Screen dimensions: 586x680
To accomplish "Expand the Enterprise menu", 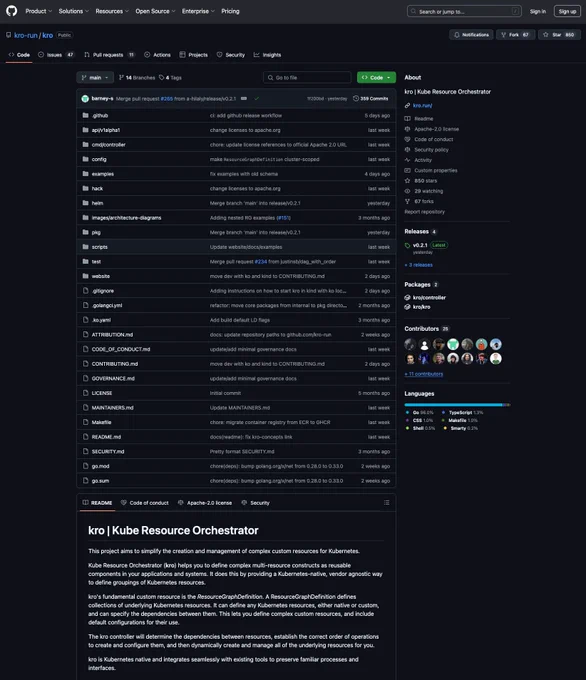I will coord(198,11).
